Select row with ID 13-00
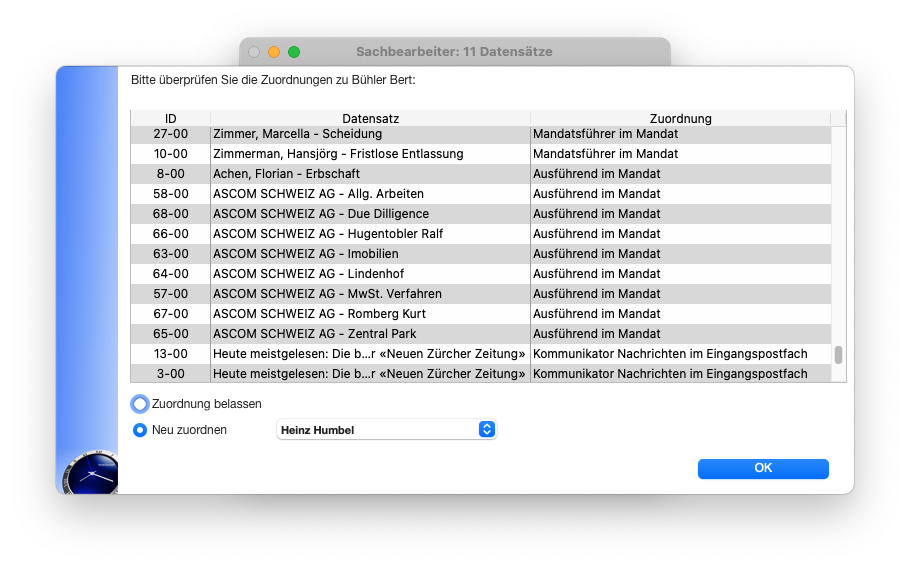This screenshot has height=568, width=910. pos(481,354)
